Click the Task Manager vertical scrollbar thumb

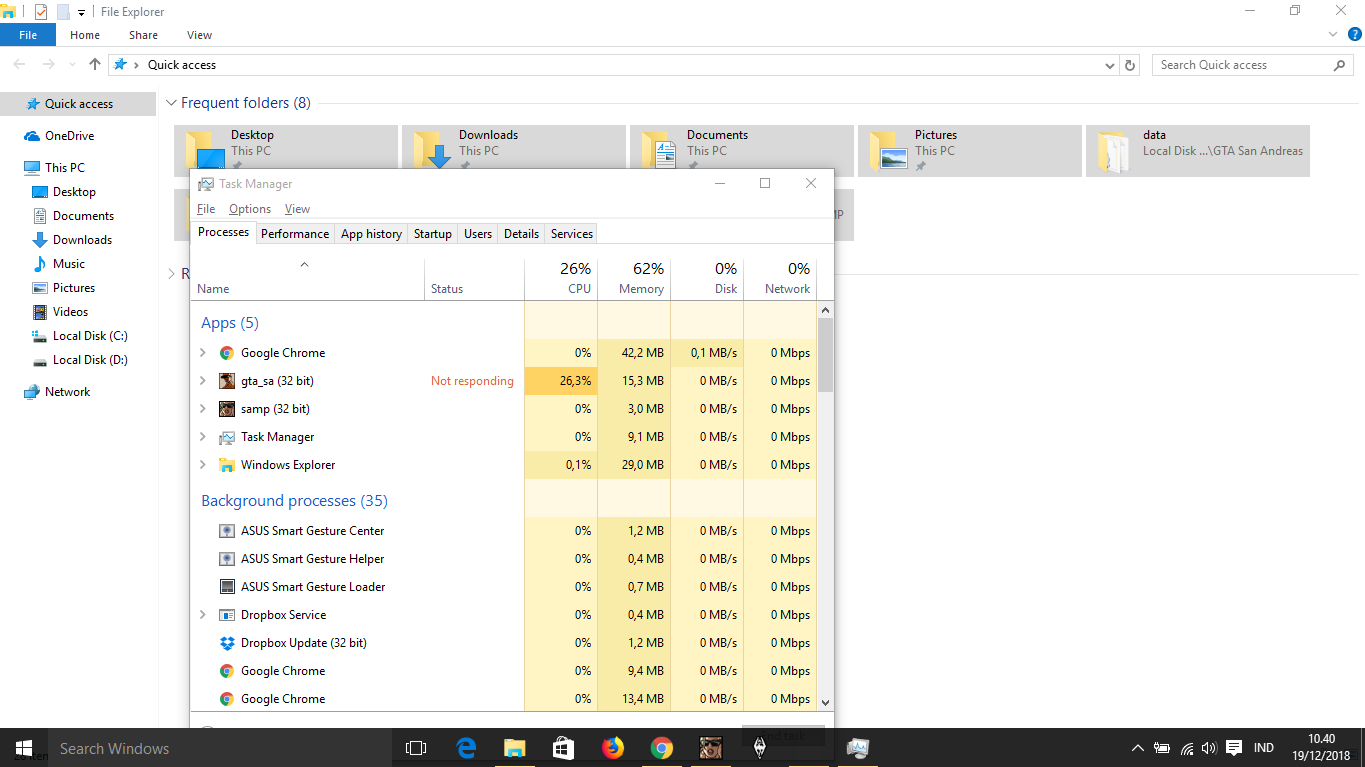pyautogui.click(x=825, y=355)
